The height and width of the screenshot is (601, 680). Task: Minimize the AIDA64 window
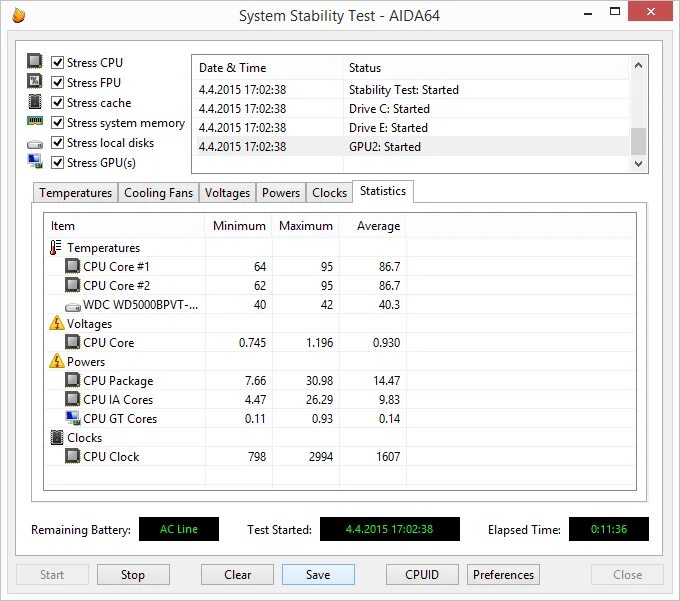(x=588, y=13)
